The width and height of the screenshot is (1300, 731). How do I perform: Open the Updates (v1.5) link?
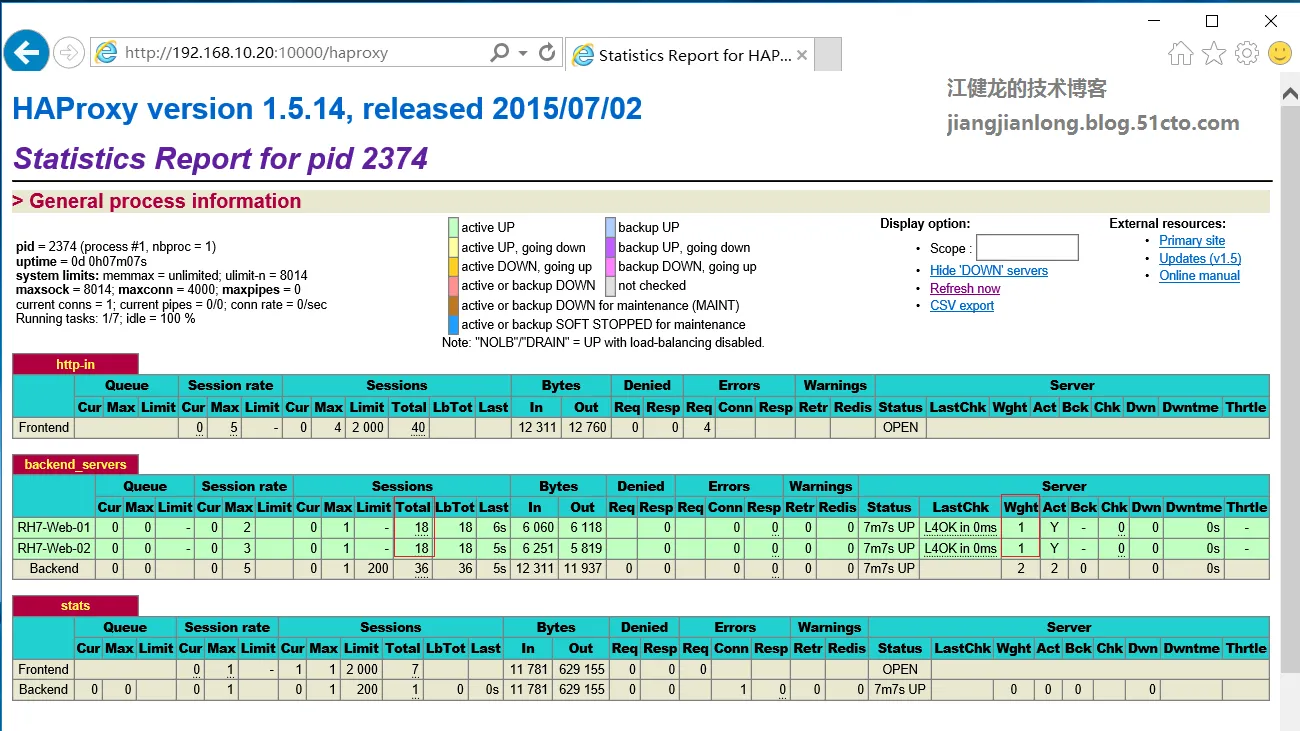coord(1200,258)
